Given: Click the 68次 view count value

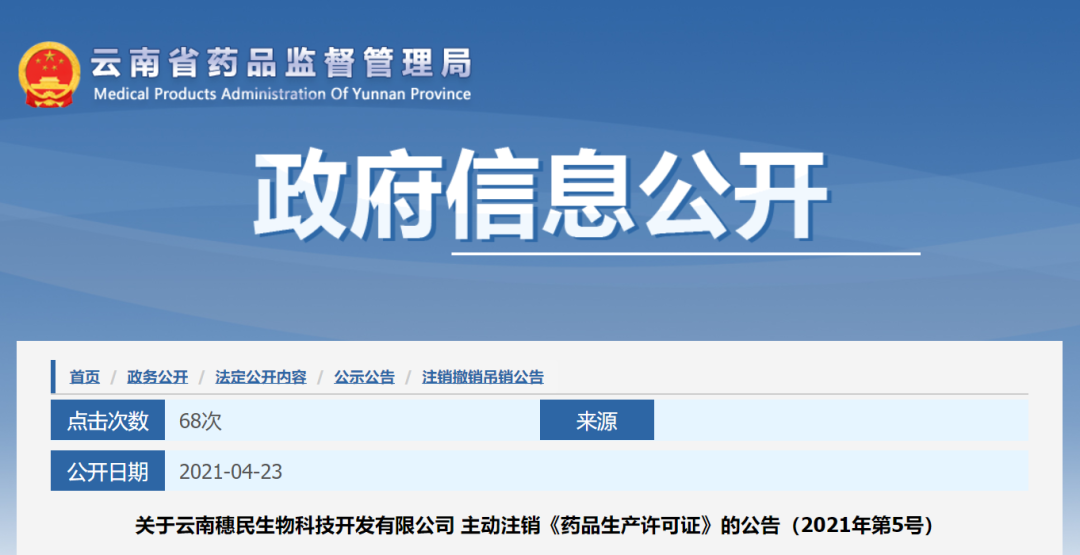Looking at the screenshot, I should click(200, 421).
